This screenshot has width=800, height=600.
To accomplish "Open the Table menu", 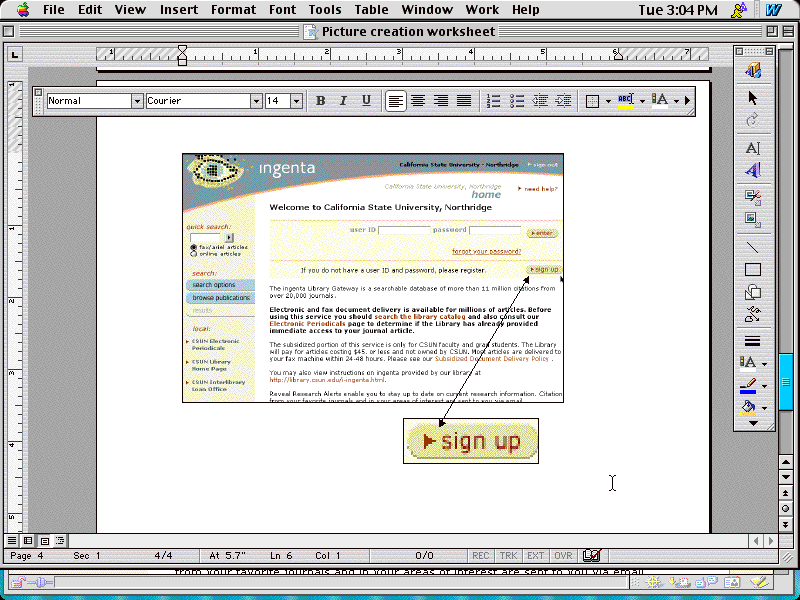I will click(371, 10).
